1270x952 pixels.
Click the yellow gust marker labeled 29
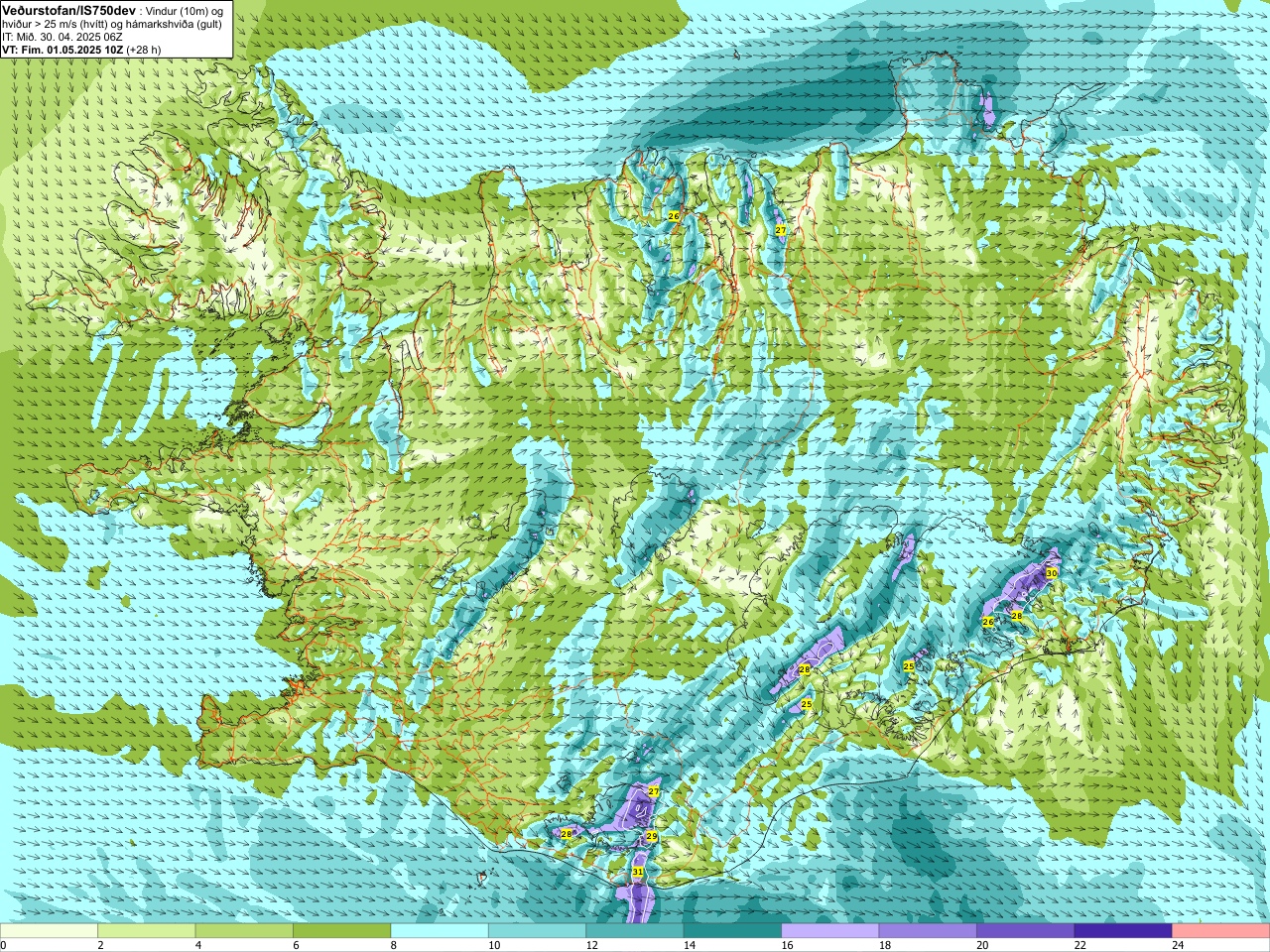tap(652, 837)
